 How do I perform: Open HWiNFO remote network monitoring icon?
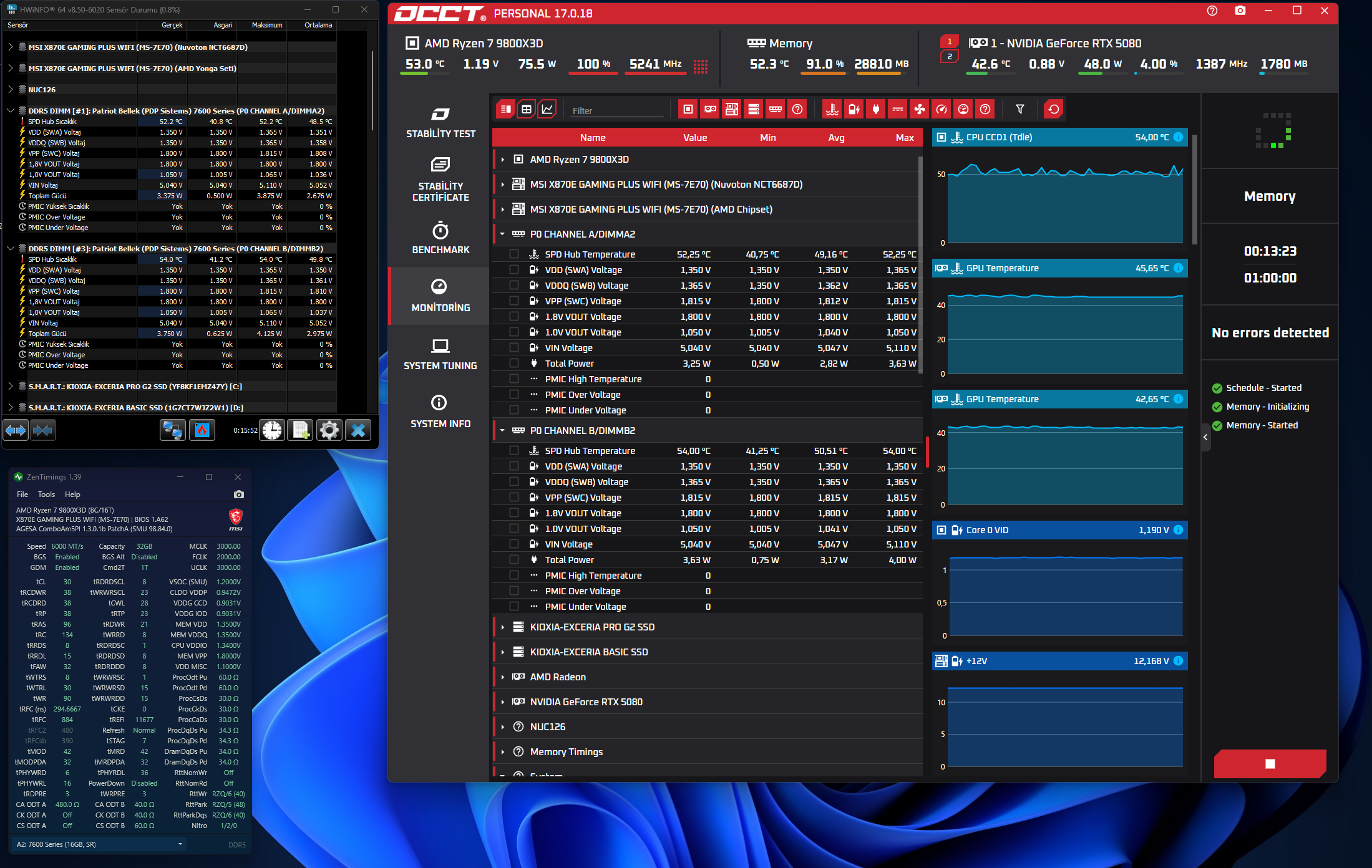[x=172, y=430]
